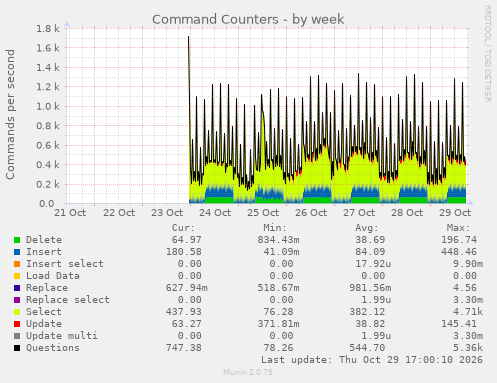497x383 pixels.
Task: Click Replace average value 981.56m
Action: point(370,288)
